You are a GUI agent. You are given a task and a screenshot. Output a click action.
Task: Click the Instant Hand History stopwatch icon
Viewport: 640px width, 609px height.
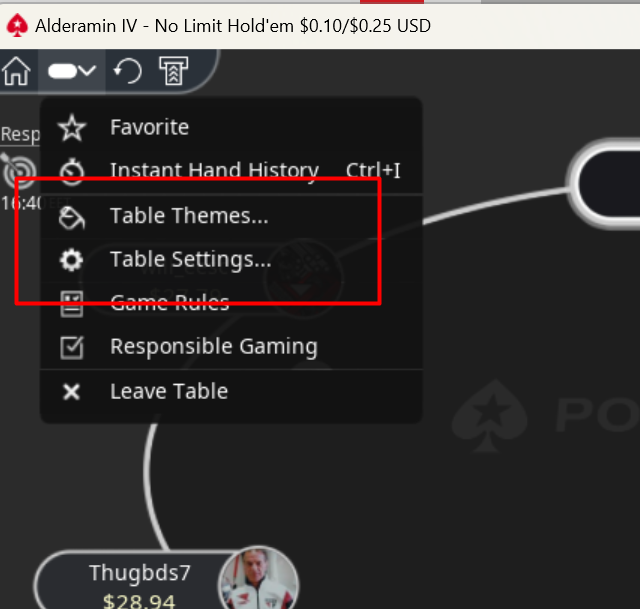(x=72, y=171)
